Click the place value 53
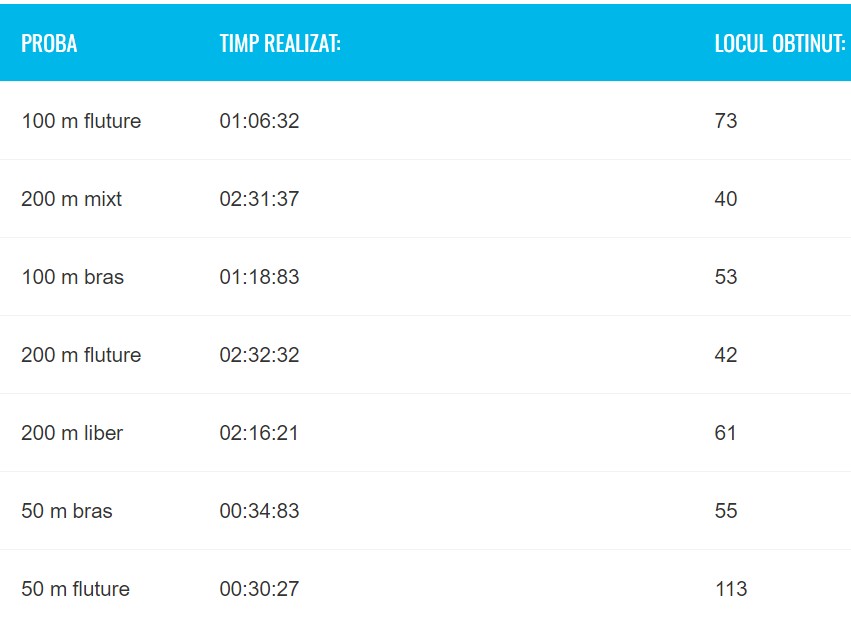Screen dimensions: 851x621 (x=726, y=277)
